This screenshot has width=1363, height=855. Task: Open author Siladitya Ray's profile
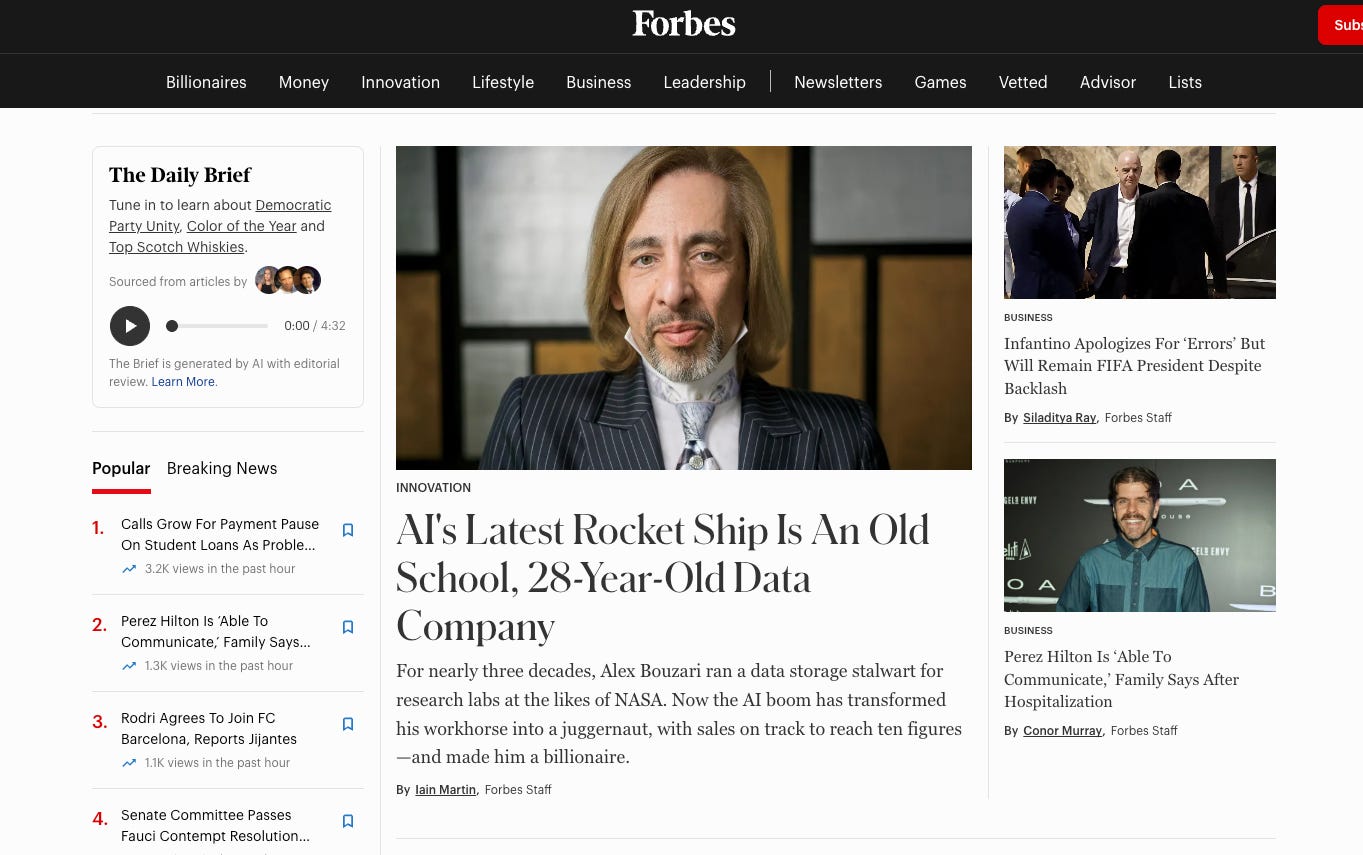[1059, 418]
